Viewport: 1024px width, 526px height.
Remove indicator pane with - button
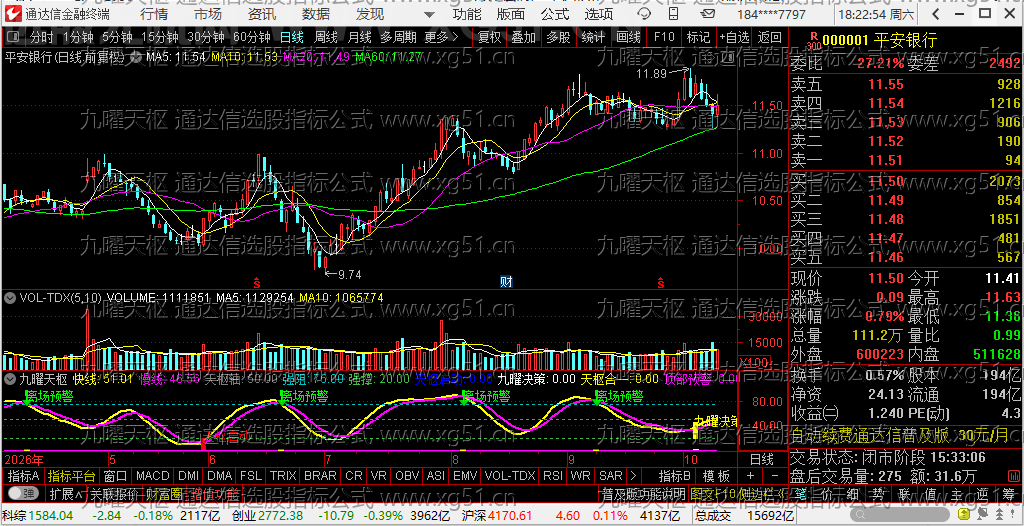point(775,476)
